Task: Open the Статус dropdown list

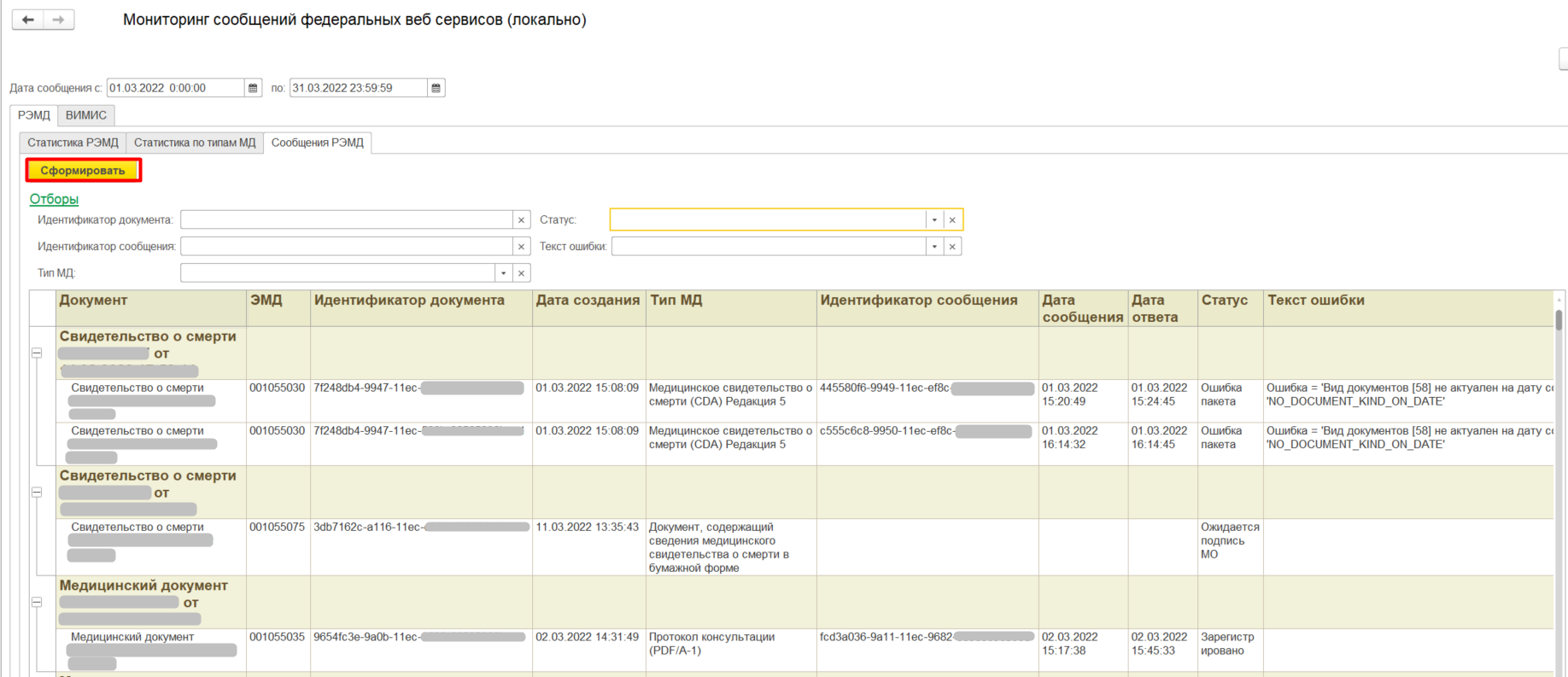Action: (934, 220)
